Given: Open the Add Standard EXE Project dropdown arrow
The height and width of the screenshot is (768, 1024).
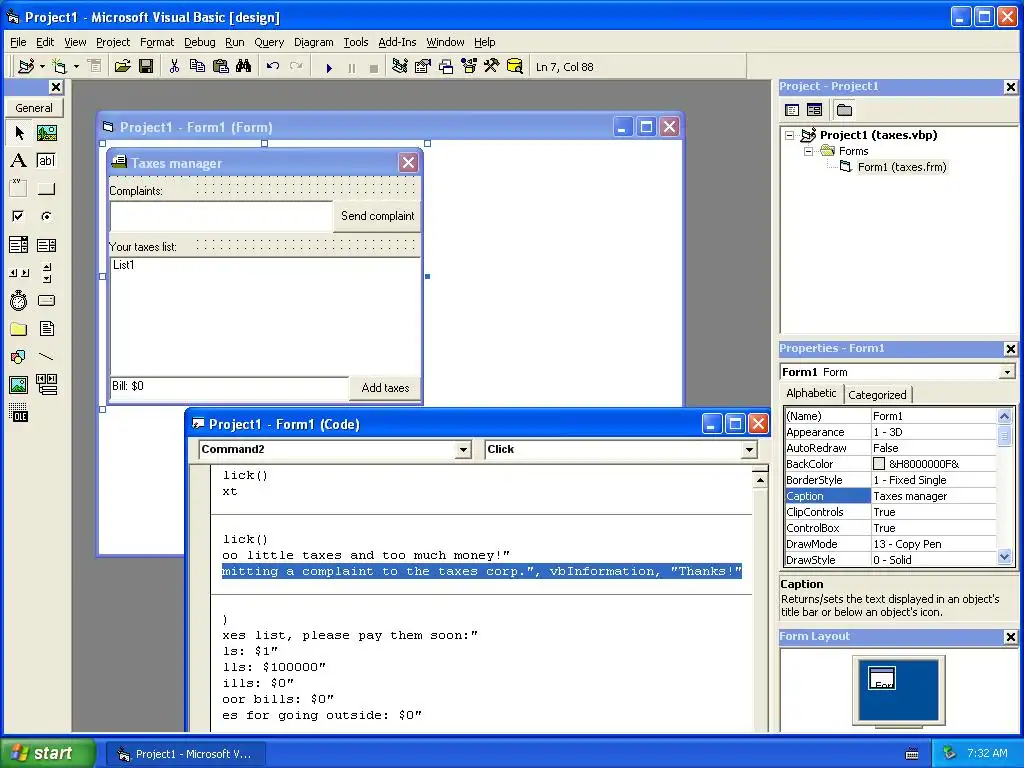Looking at the screenshot, I should click(42, 67).
